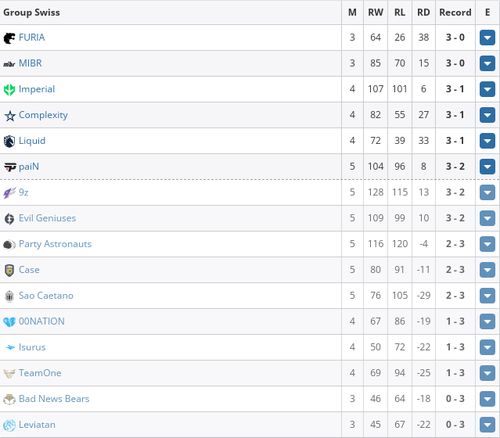Expand Party Astronauts' details arrow
This screenshot has width=500, height=438.
pyautogui.click(x=487, y=244)
